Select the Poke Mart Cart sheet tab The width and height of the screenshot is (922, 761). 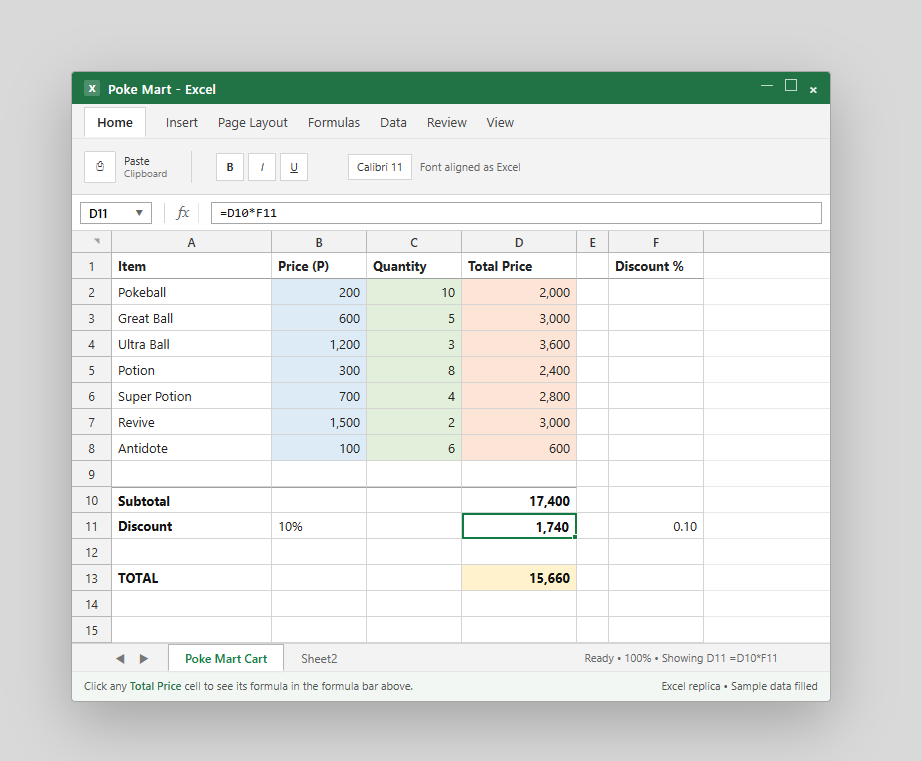tap(226, 659)
